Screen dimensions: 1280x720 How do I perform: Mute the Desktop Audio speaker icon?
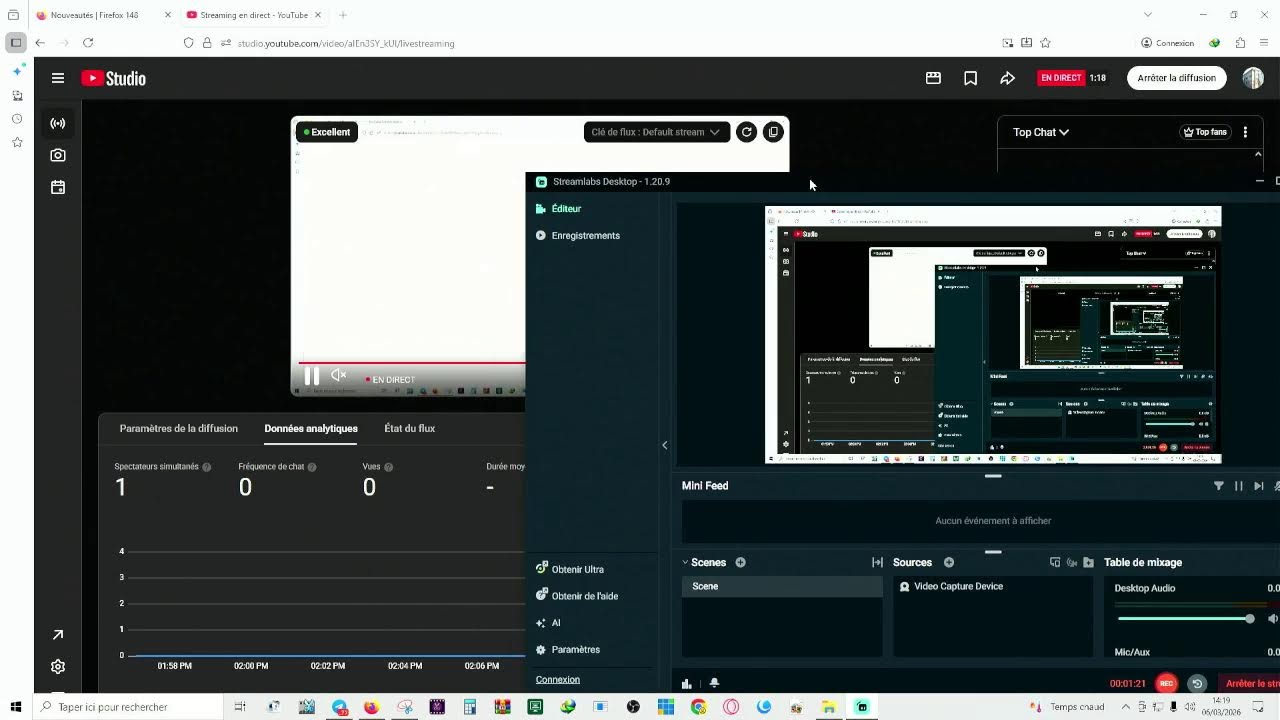(1273, 619)
